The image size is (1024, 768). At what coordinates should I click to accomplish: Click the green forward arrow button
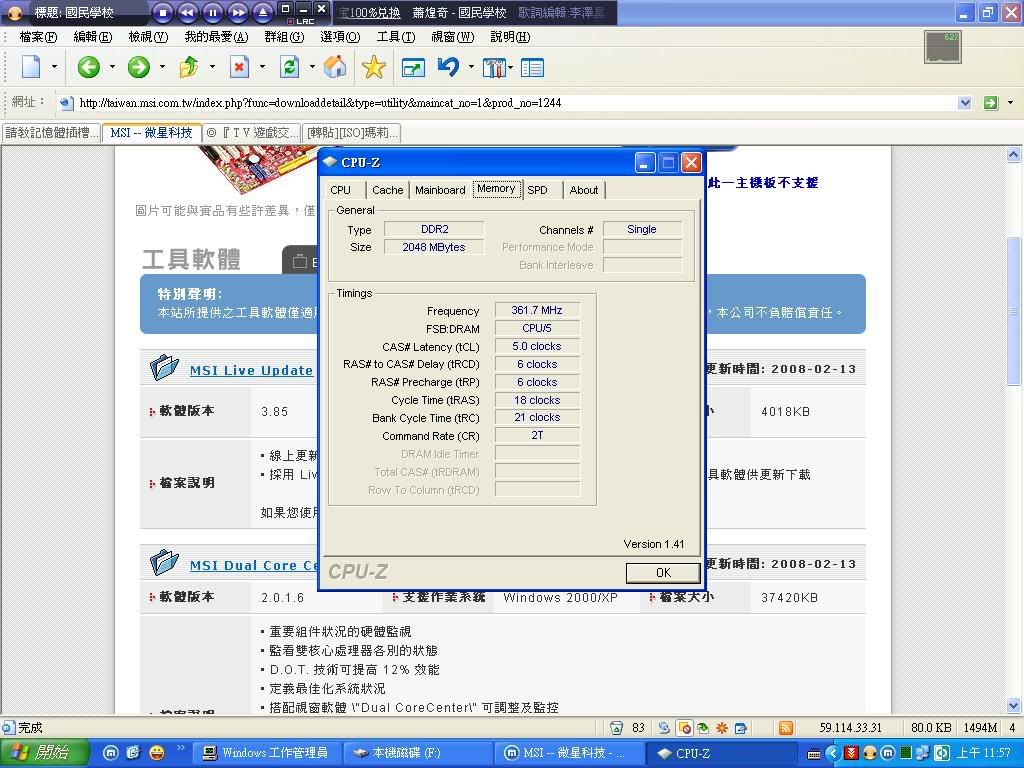(139, 67)
